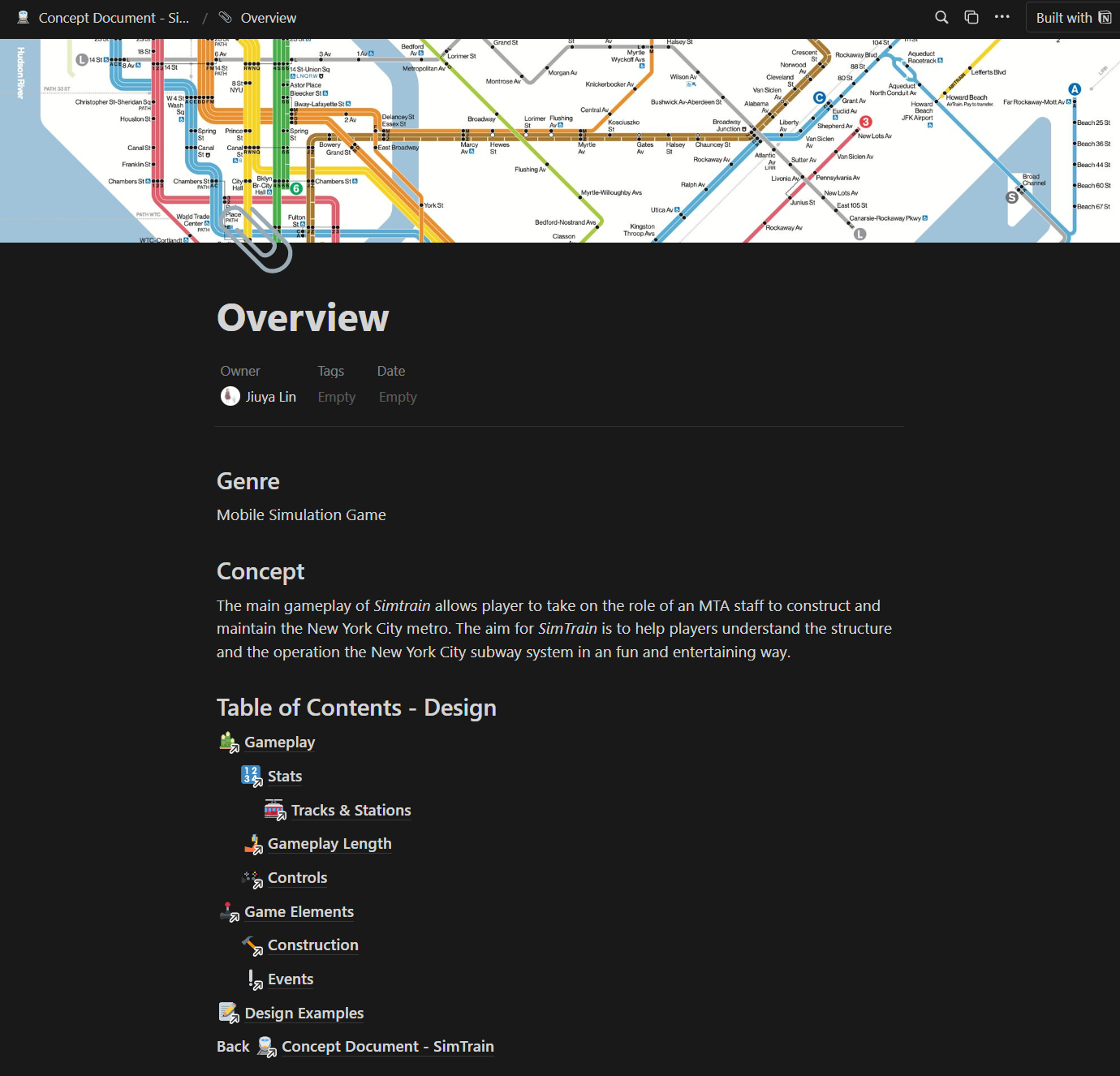The image size is (1120, 1076).
Task: Click the duplicate page icon
Action: [971, 17]
